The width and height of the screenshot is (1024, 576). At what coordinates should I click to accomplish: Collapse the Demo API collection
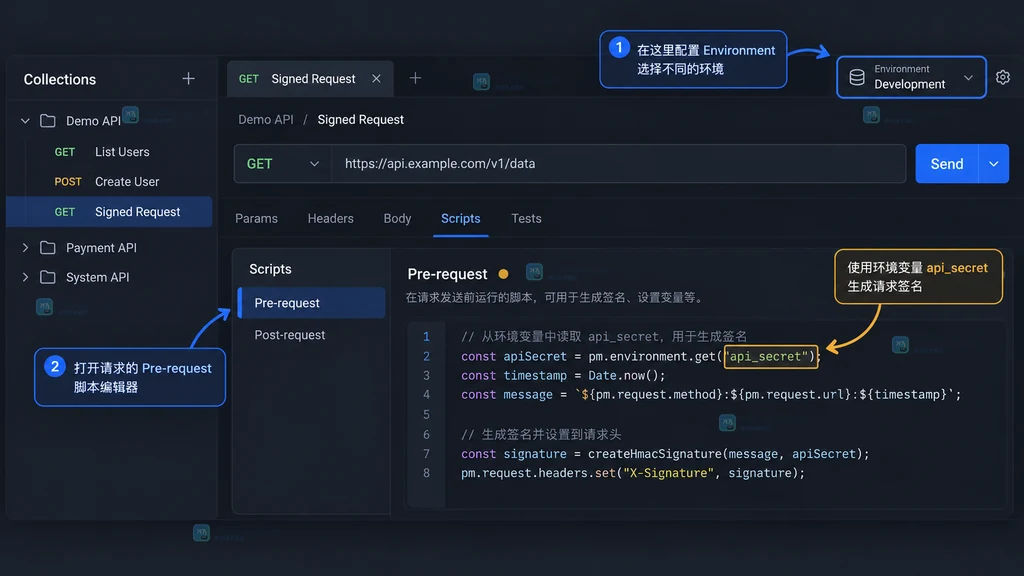pyautogui.click(x=25, y=121)
